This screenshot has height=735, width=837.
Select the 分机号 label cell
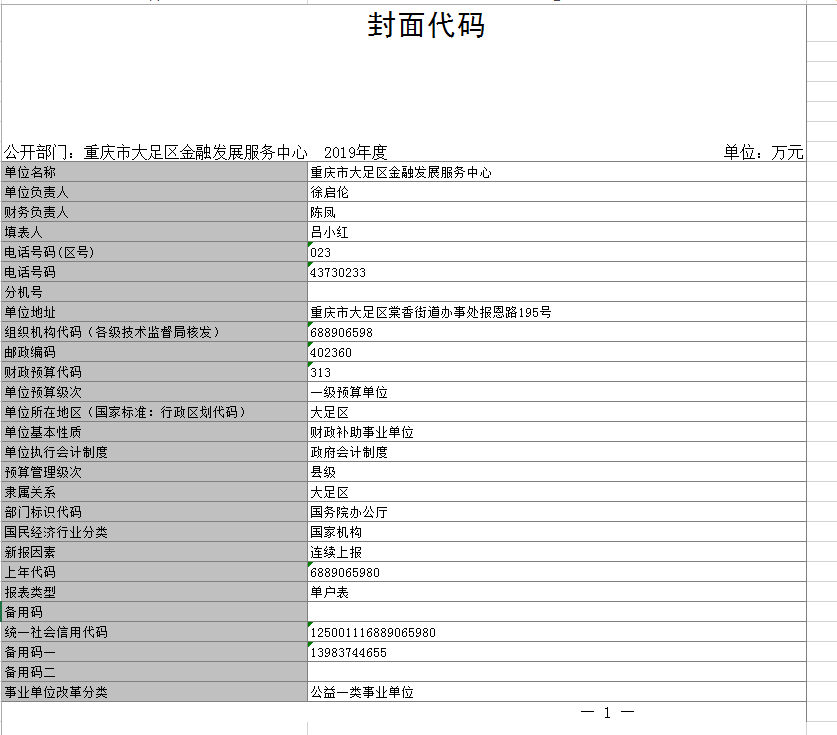(154, 292)
